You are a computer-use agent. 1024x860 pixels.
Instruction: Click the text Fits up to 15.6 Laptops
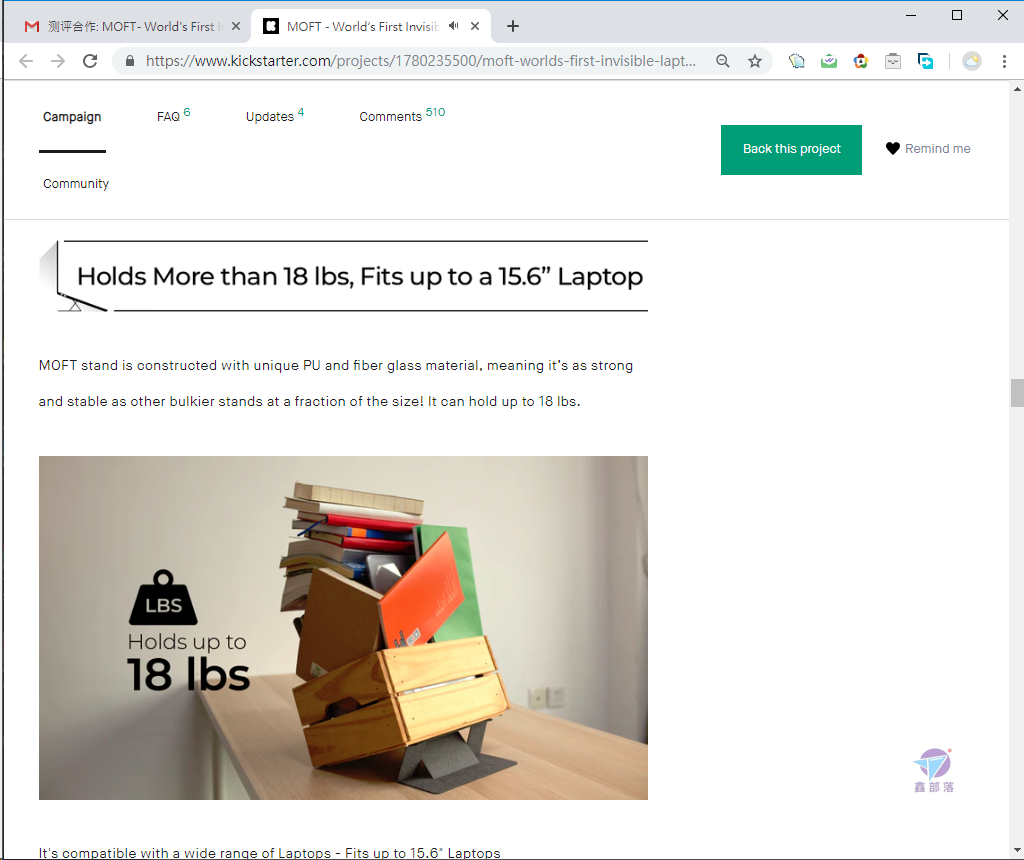[x=423, y=853]
